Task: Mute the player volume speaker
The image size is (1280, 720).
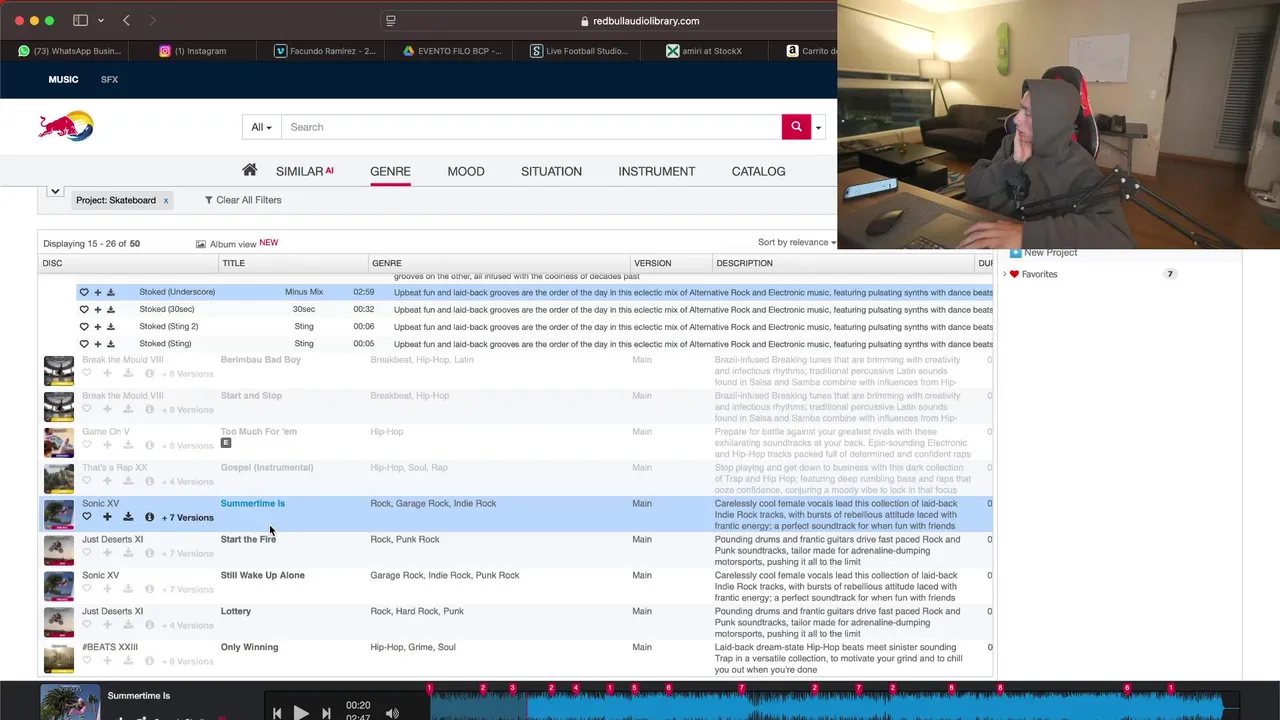Action: point(392,713)
